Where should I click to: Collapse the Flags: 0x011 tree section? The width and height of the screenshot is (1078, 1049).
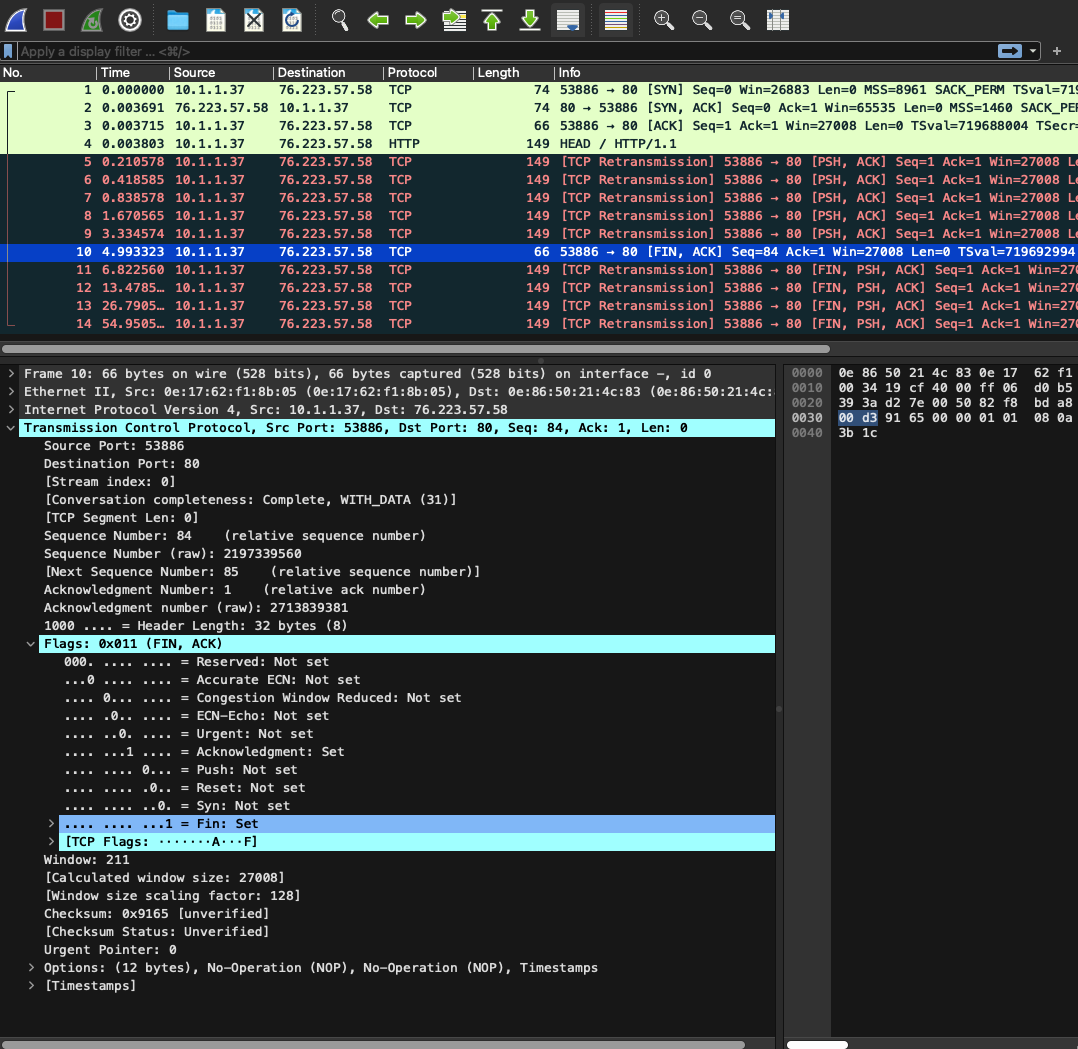[x=31, y=644]
